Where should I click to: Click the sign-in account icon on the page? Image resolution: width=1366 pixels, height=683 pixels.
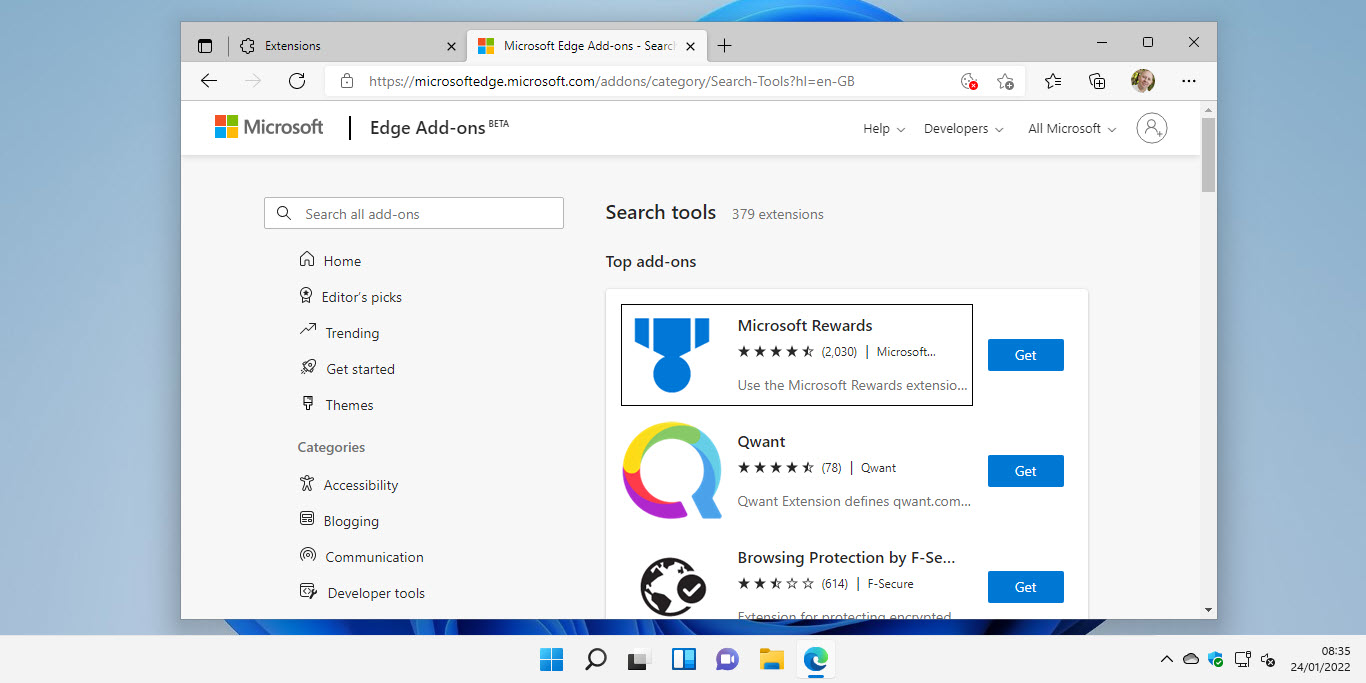1151,127
